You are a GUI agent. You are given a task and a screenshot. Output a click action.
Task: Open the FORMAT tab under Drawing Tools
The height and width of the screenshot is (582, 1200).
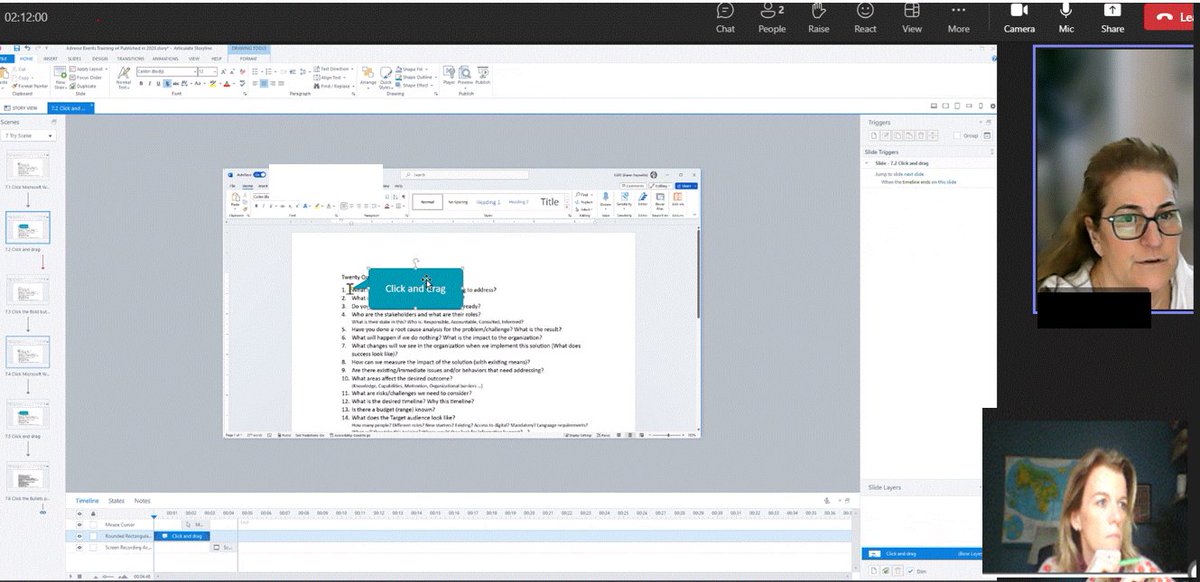click(248, 59)
